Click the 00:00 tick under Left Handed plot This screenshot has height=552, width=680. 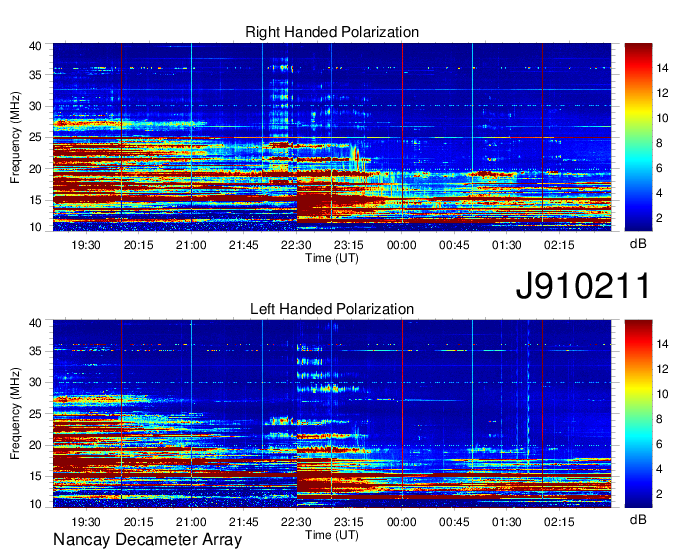pyautogui.click(x=402, y=522)
